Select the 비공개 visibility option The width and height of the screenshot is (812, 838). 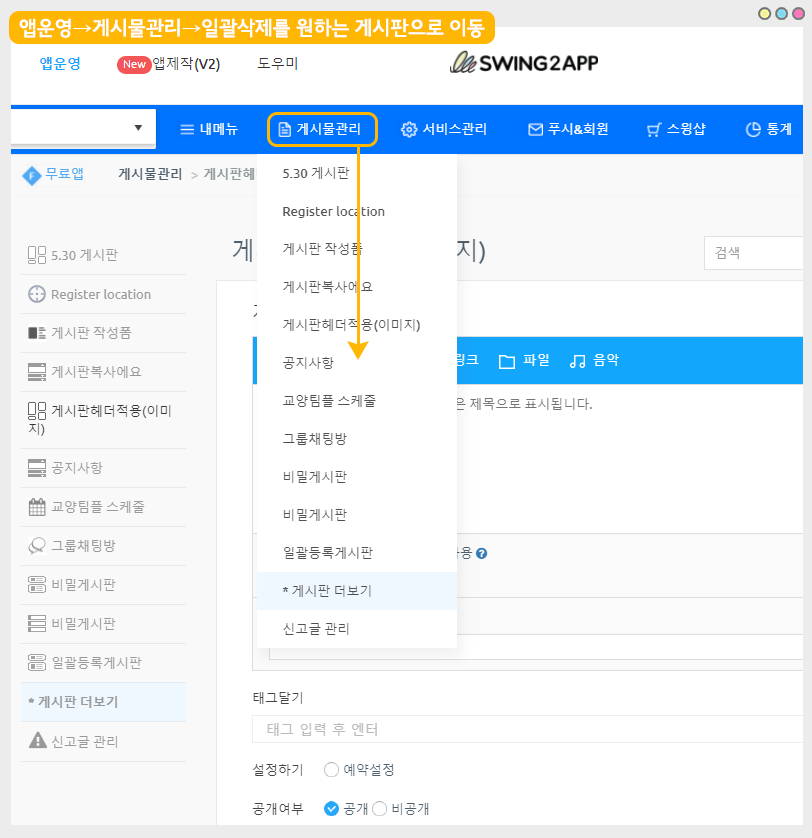point(380,808)
